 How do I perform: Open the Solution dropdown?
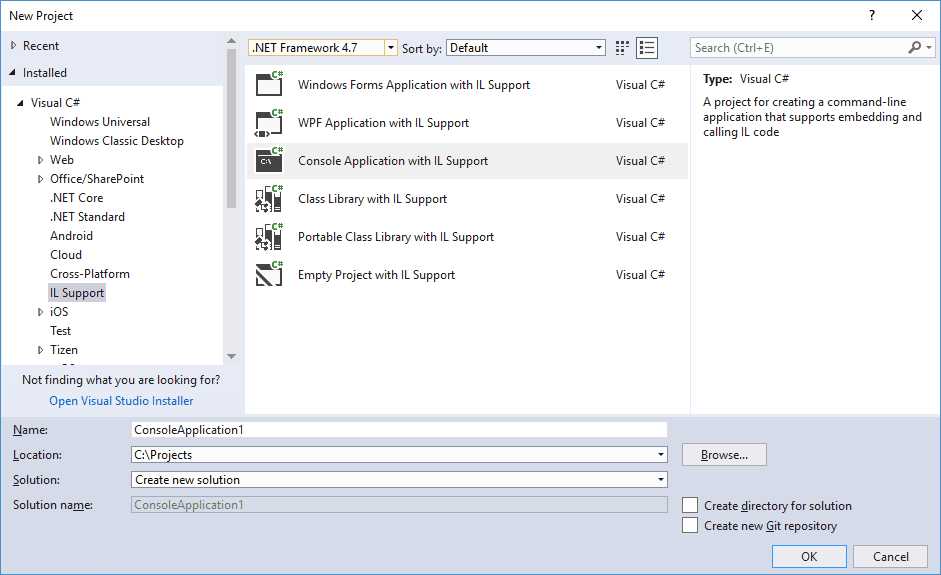pos(661,480)
